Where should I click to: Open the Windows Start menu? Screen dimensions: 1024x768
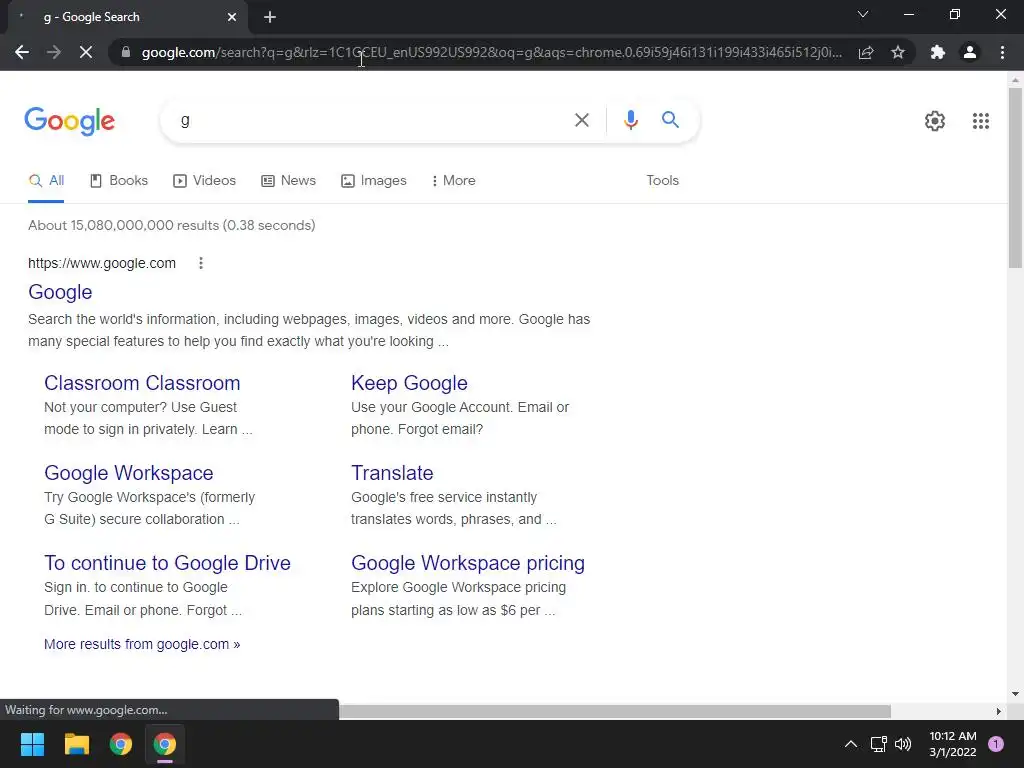pyautogui.click(x=32, y=744)
